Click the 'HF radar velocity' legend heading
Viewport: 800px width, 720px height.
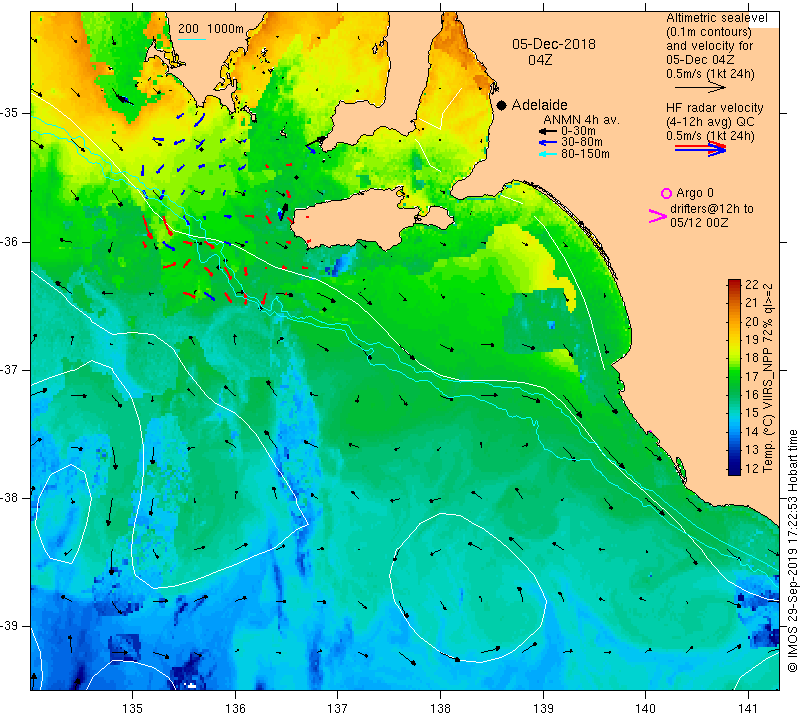(x=714, y=108)
